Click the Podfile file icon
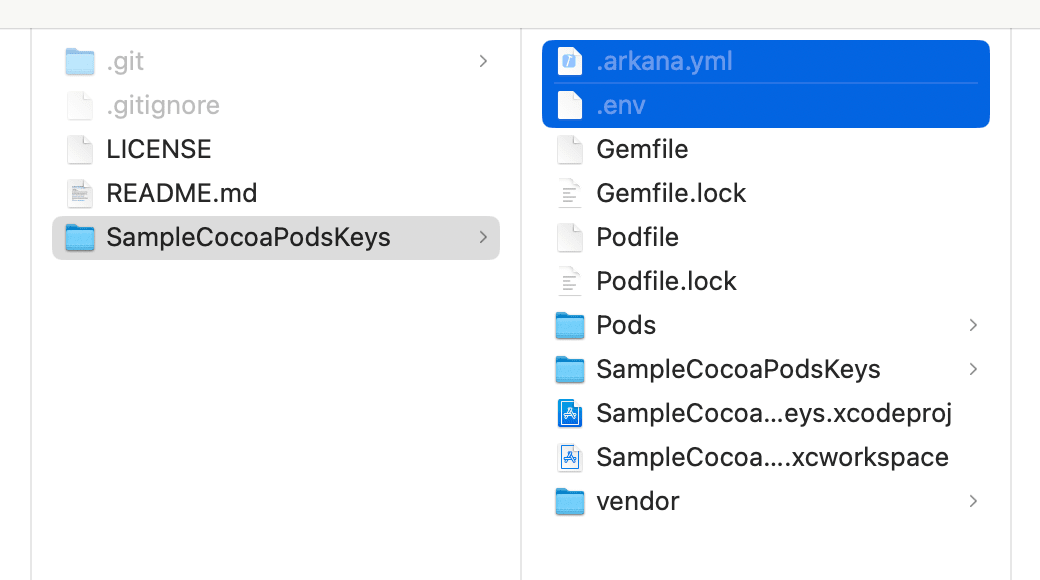 click(570, 238)
